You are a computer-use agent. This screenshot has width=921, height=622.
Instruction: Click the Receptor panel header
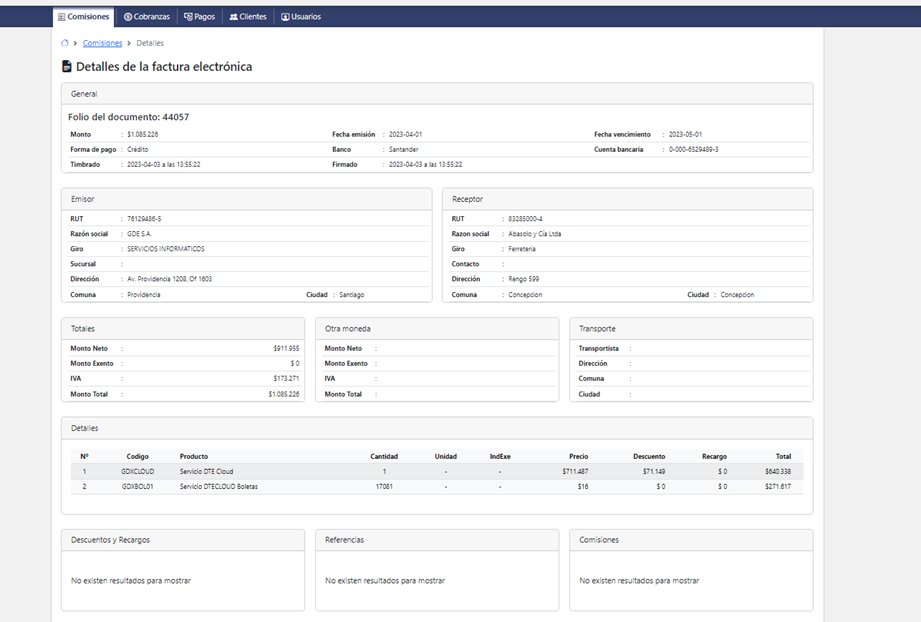tap(467, 199)
